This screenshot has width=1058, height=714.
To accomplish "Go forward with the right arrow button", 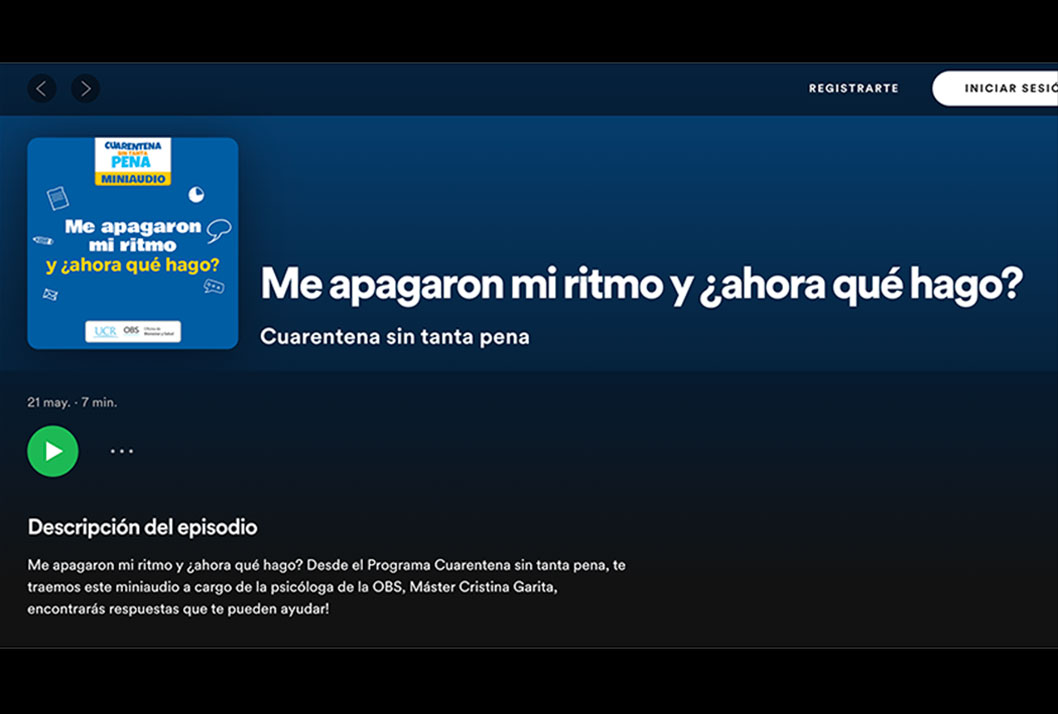I will (x=86, y=88).
